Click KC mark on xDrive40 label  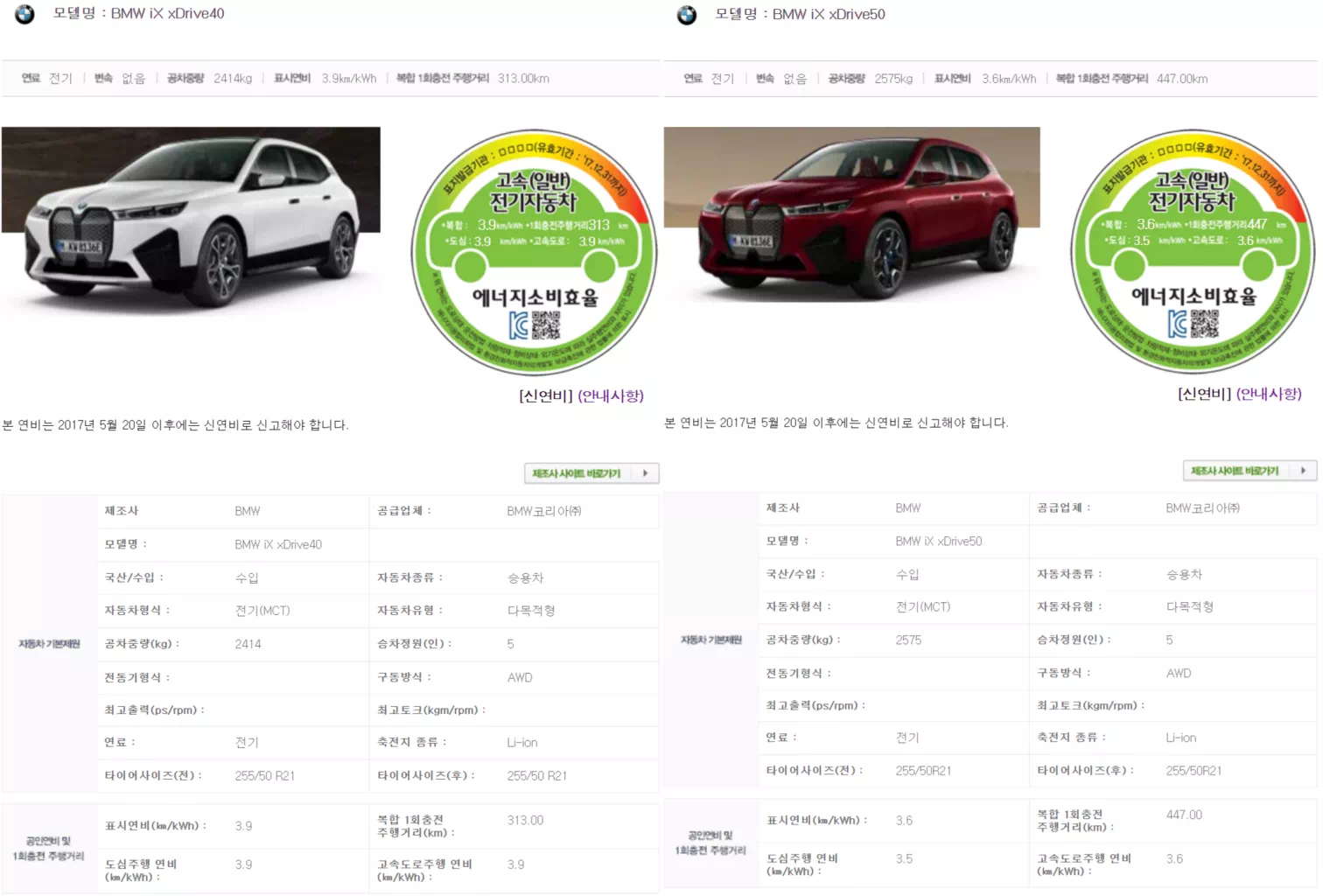click(520, 326)
